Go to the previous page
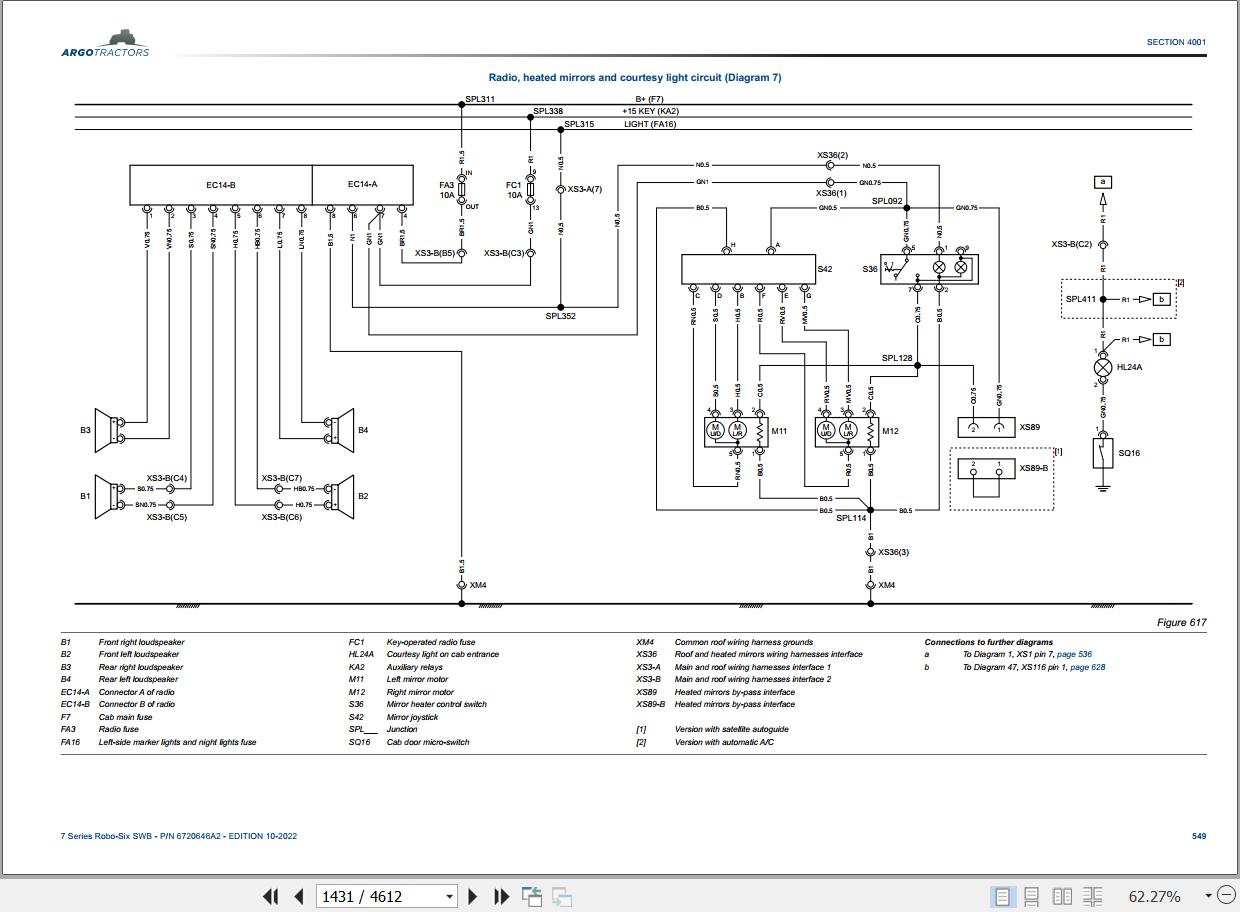 [x=298, y=896]
